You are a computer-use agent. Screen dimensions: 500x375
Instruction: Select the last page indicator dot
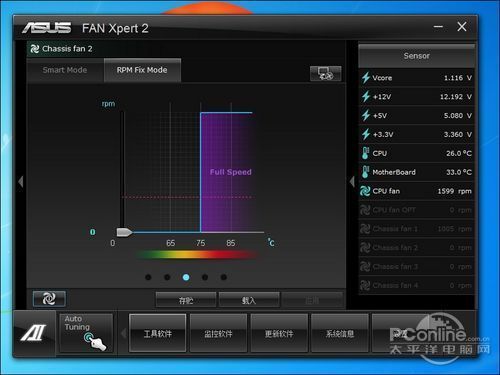tap(224, 277)
